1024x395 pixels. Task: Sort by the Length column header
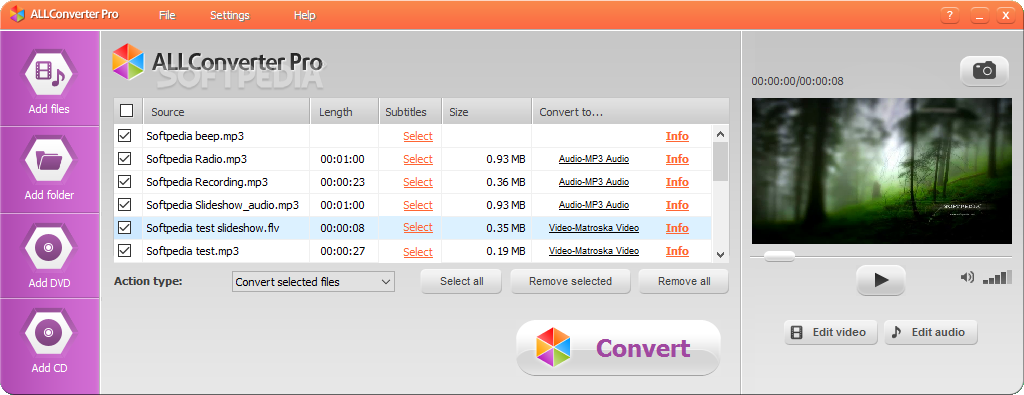tap(344, 112)
